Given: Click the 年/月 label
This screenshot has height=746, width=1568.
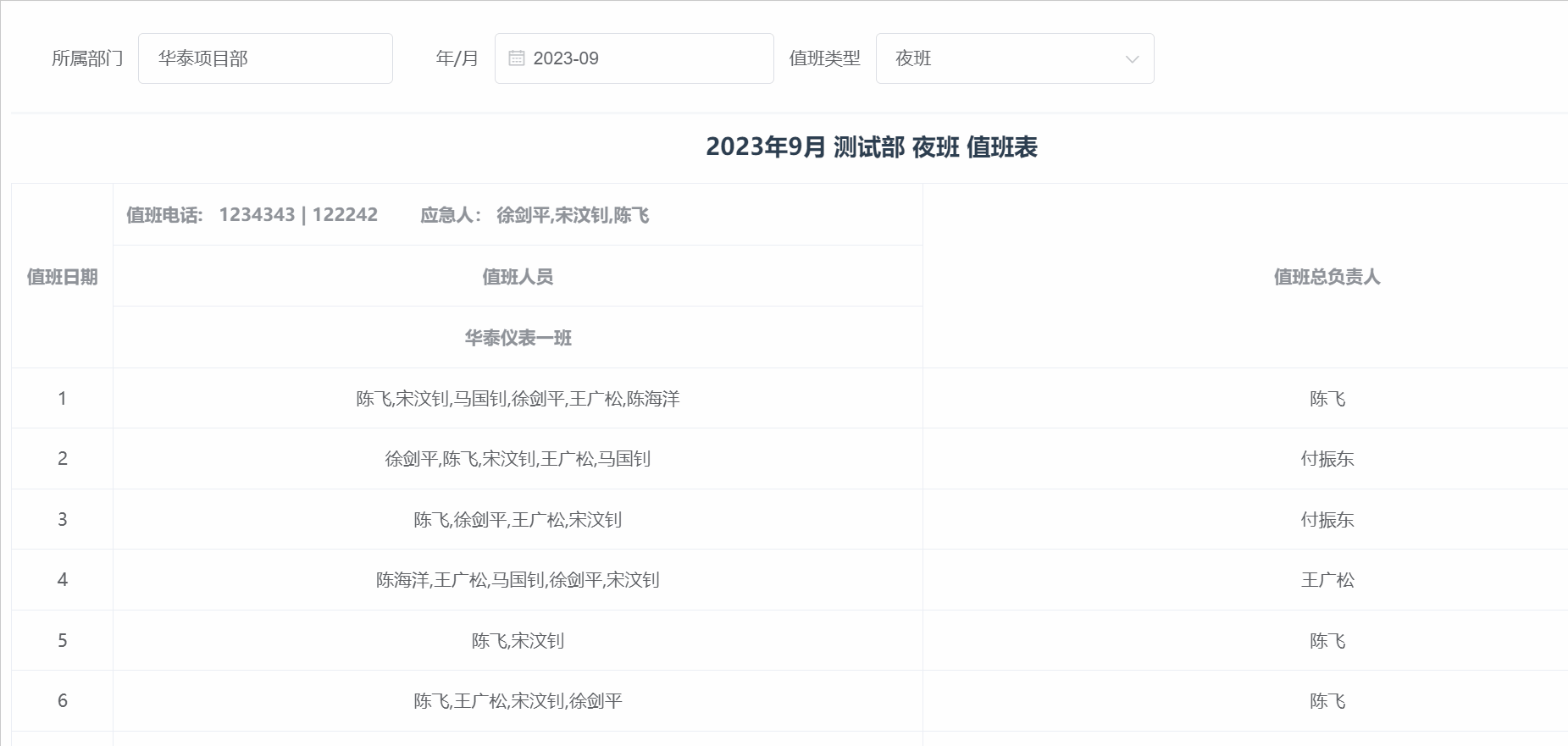Looking at the screenshot, I should pos(457,58).
